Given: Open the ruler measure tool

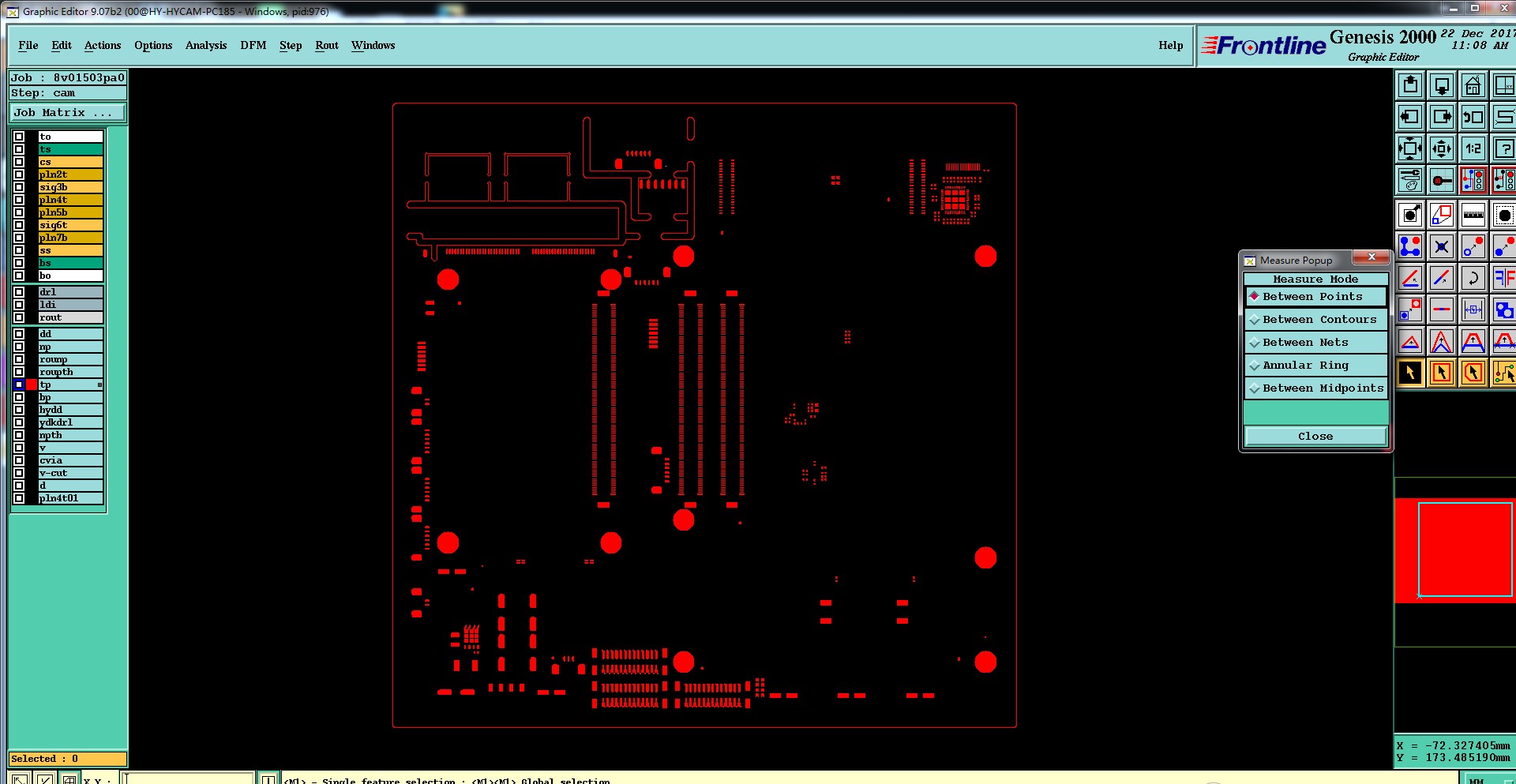Looking at the screenshot, I should [x=1473, y=215].
